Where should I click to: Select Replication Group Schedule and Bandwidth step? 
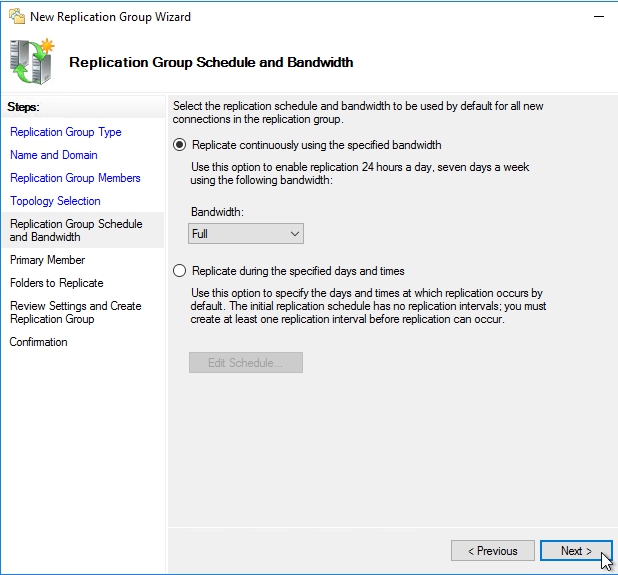76,231
